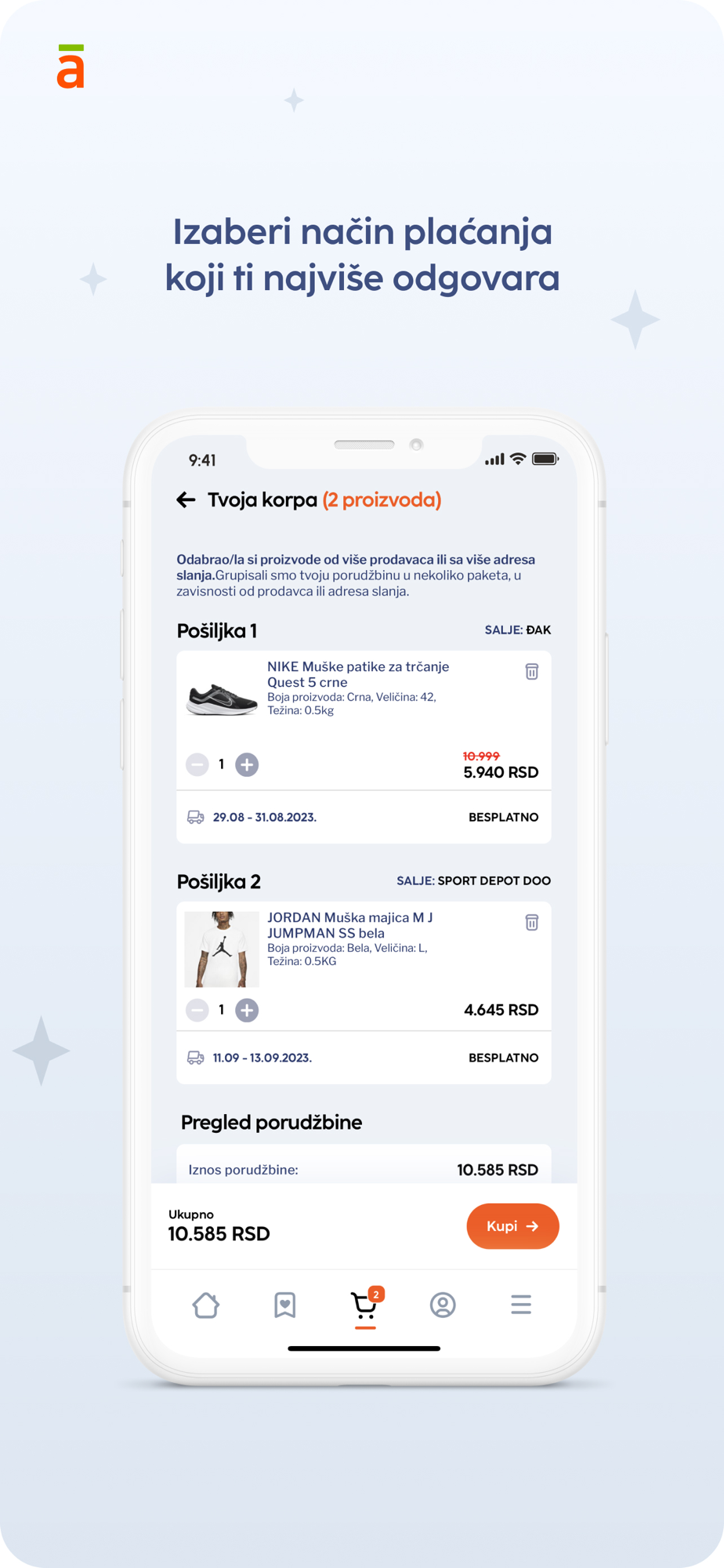
Task: Increase the NIKE shoes quantity with the plus button
Action: click(247, 764)
